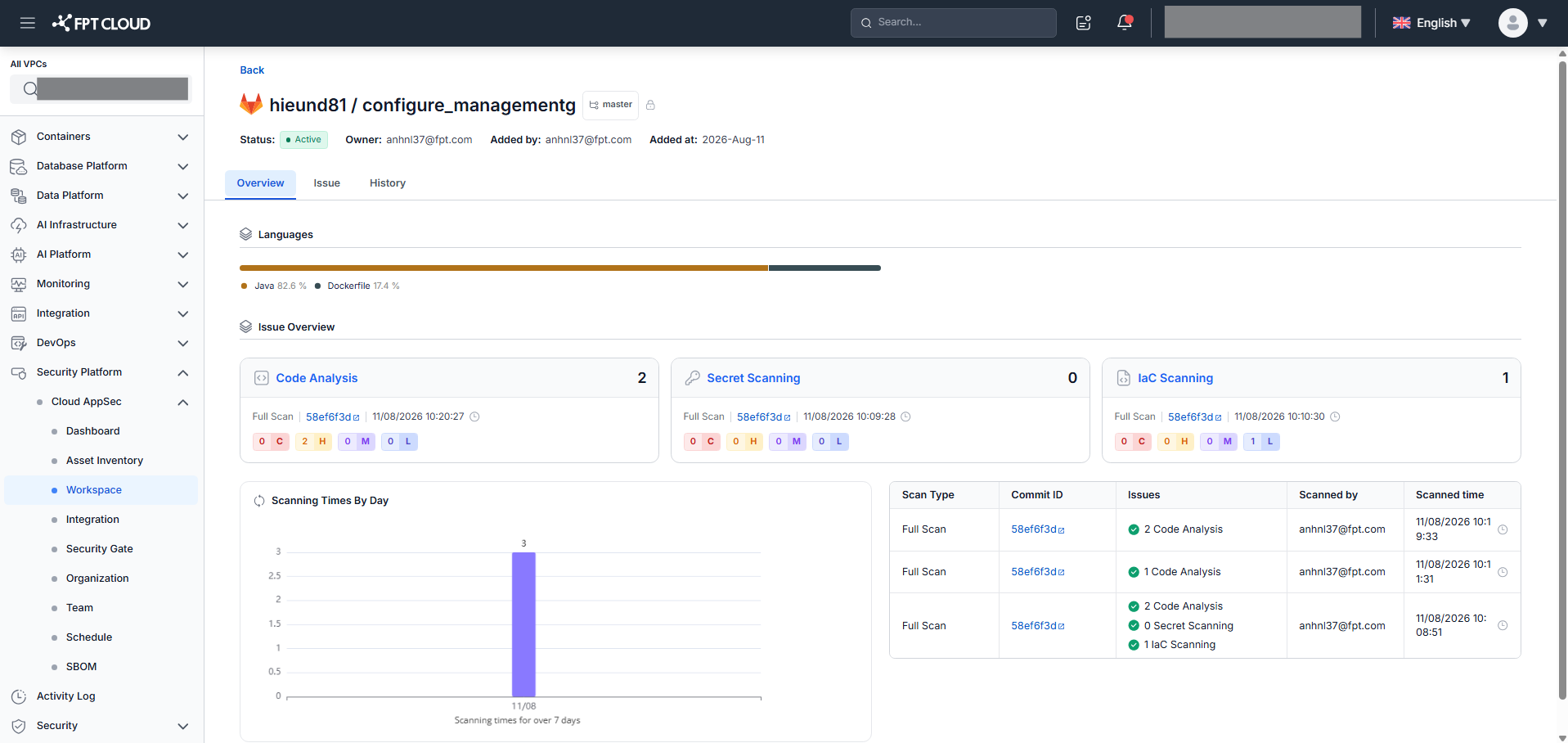Expand the DevOps menu
The width and height of the screenshot is (1568, 743).
point(183,343)
